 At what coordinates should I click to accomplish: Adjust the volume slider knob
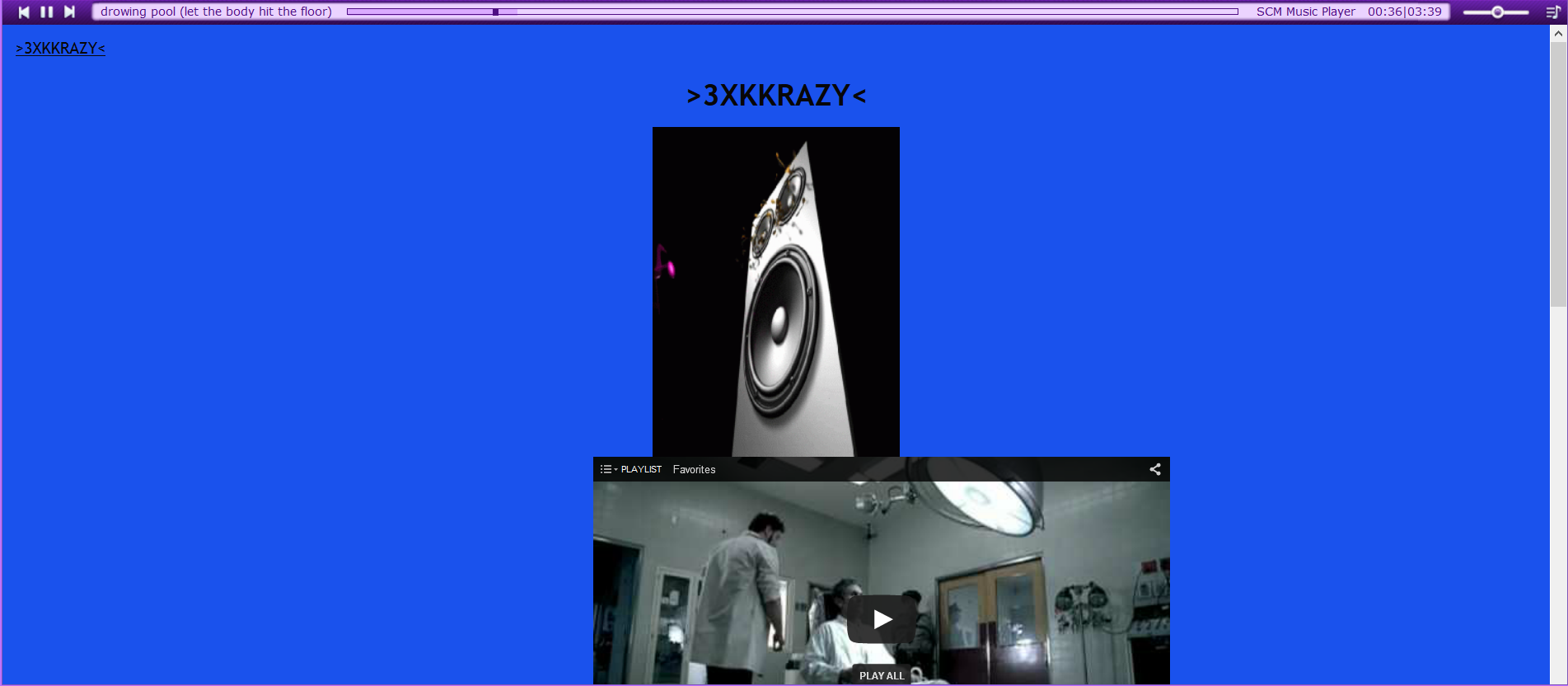coord(1497,12)
